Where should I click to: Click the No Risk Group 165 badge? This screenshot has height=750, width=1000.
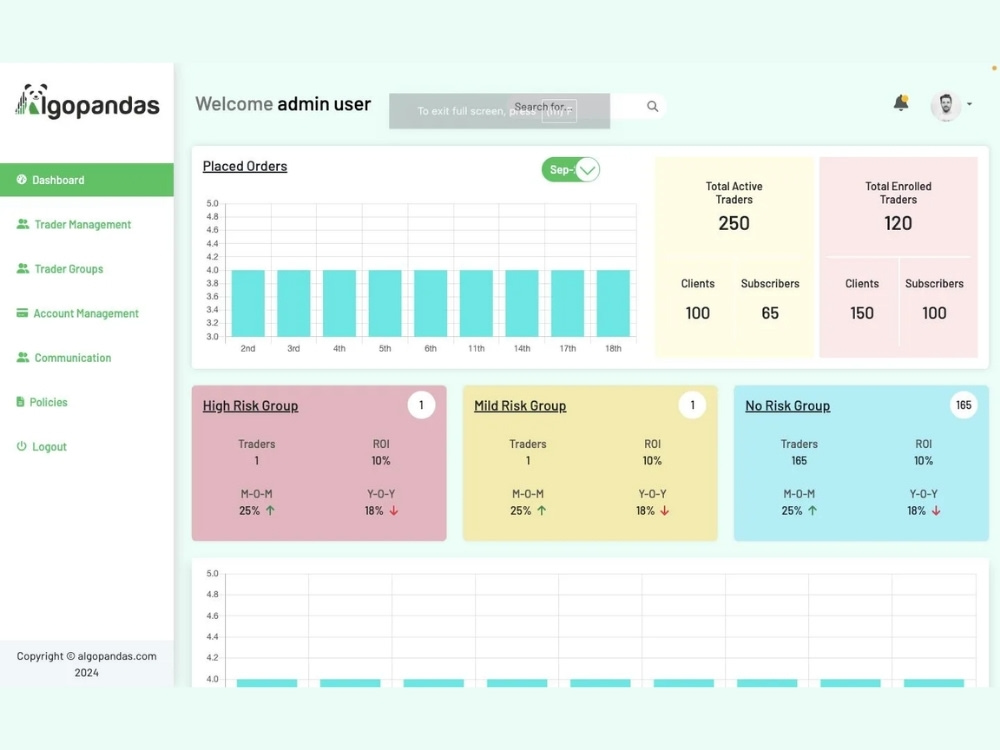pos(964,405)
